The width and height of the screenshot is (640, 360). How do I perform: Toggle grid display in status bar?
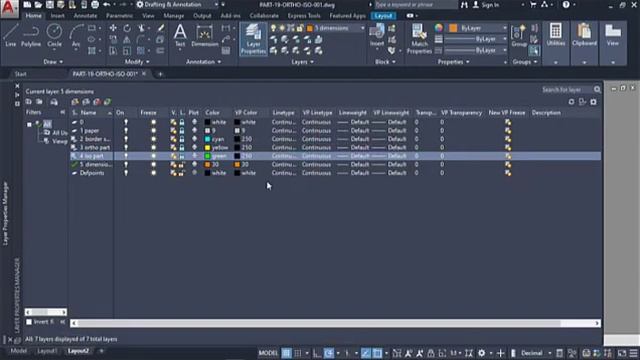[x=287, y=353]
